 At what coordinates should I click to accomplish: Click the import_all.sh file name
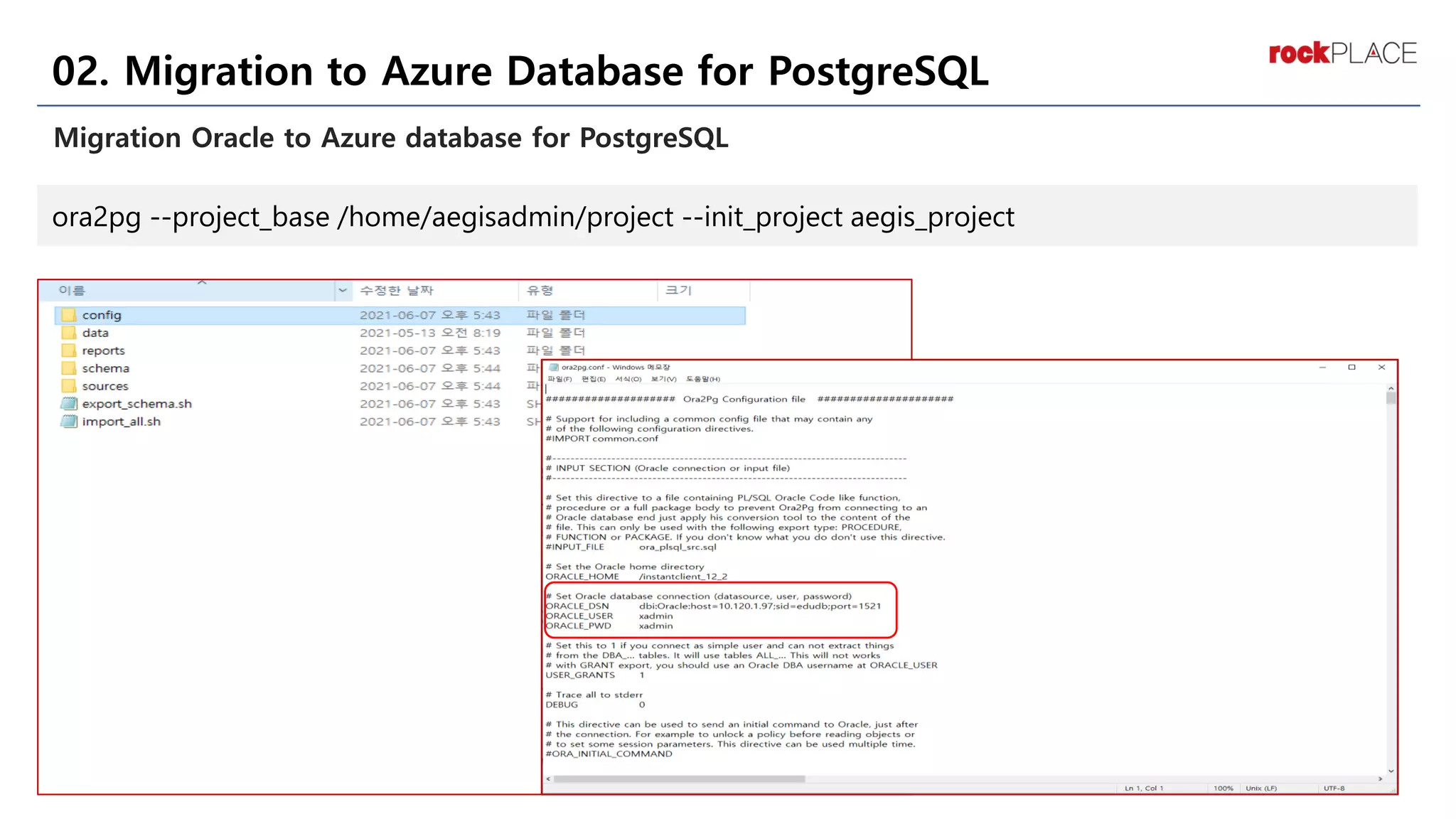point(121,422)
